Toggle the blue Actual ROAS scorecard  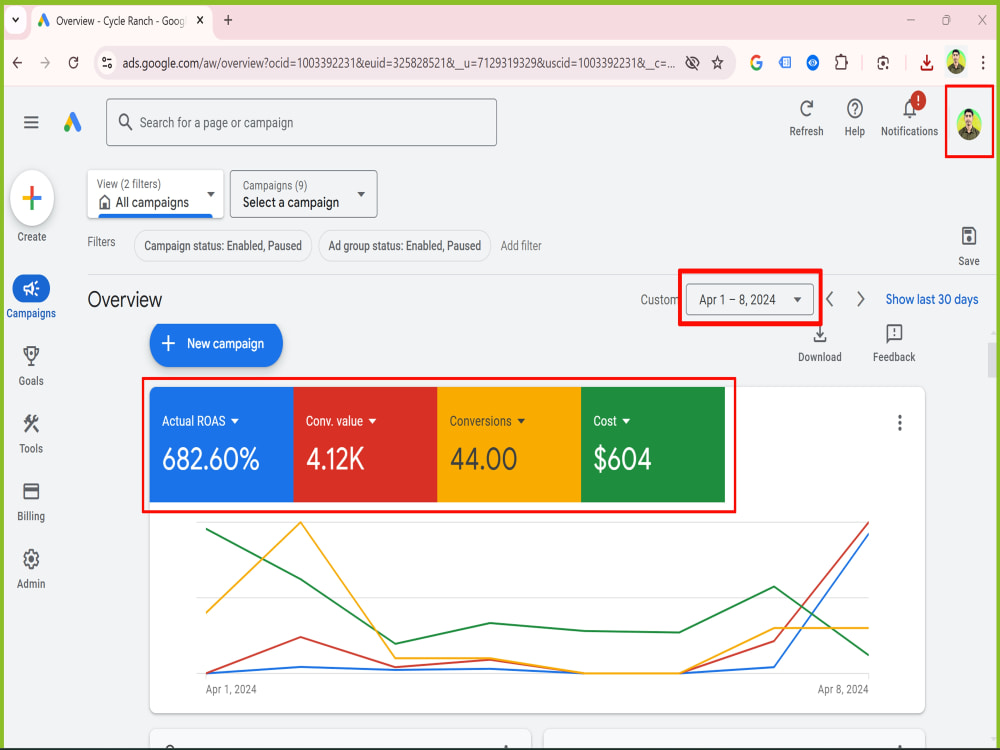221,445
